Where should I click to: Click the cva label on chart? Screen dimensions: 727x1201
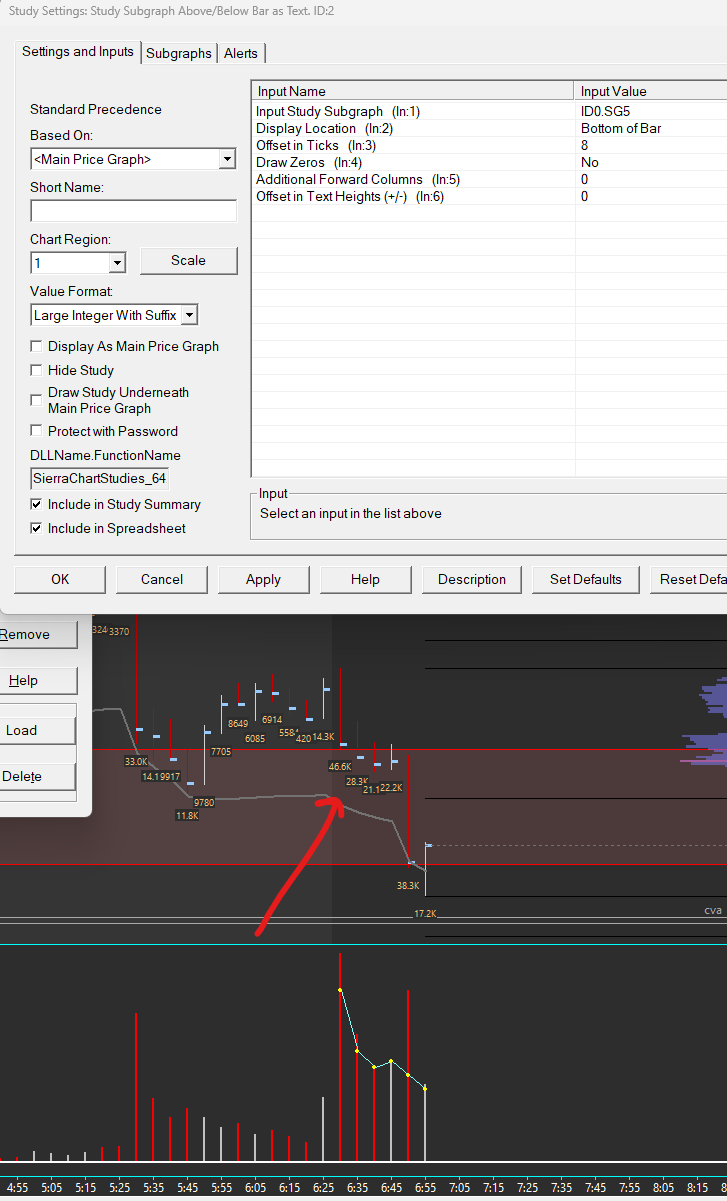pyautogui.click(x=713, y=910)
